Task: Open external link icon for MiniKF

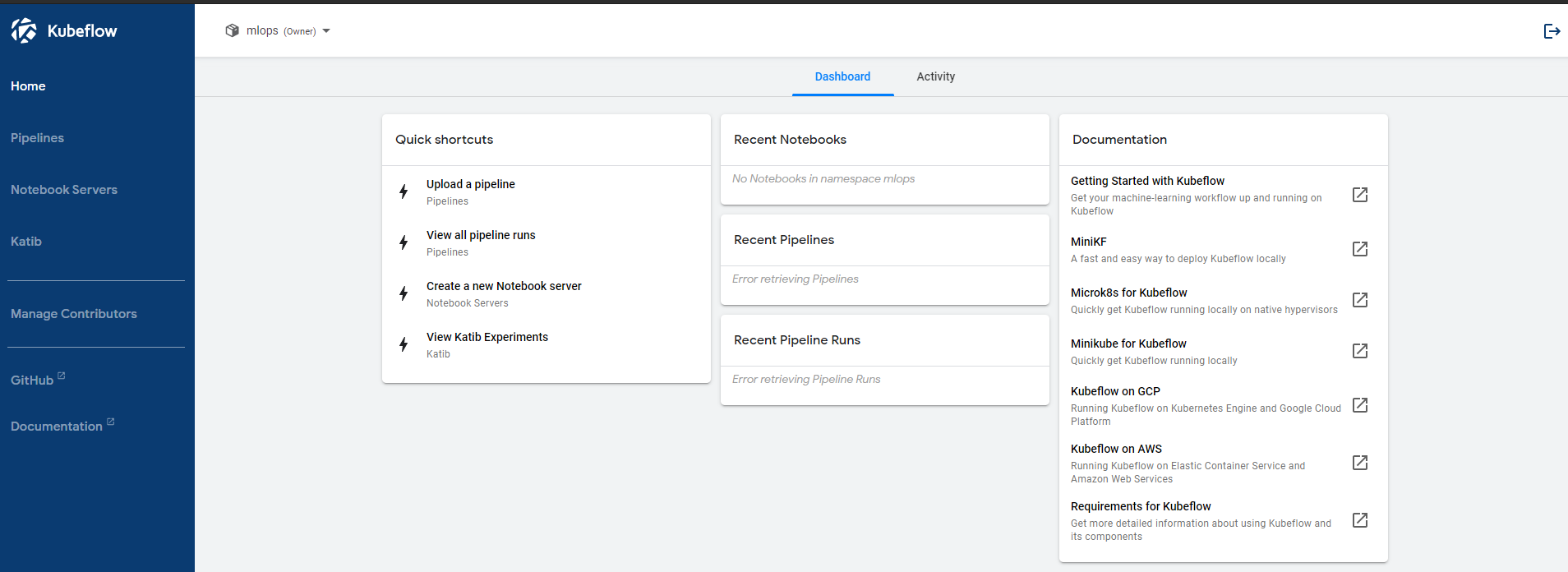Action: click(1360, 249)
